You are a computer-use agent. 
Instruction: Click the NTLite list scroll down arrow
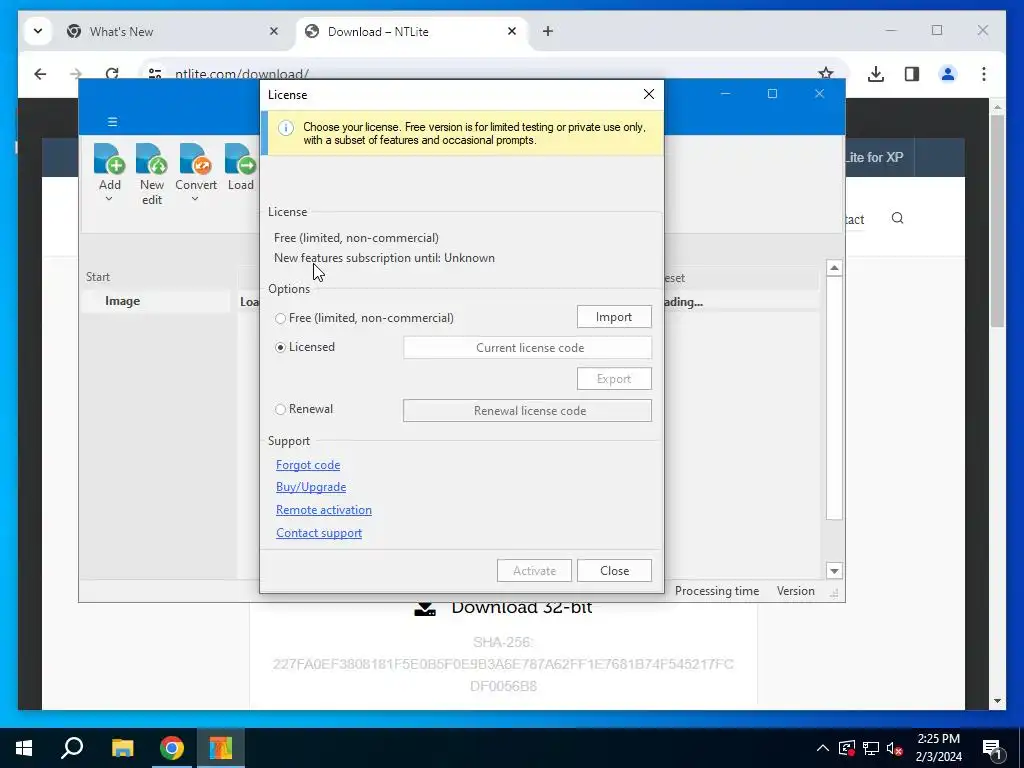834,571
